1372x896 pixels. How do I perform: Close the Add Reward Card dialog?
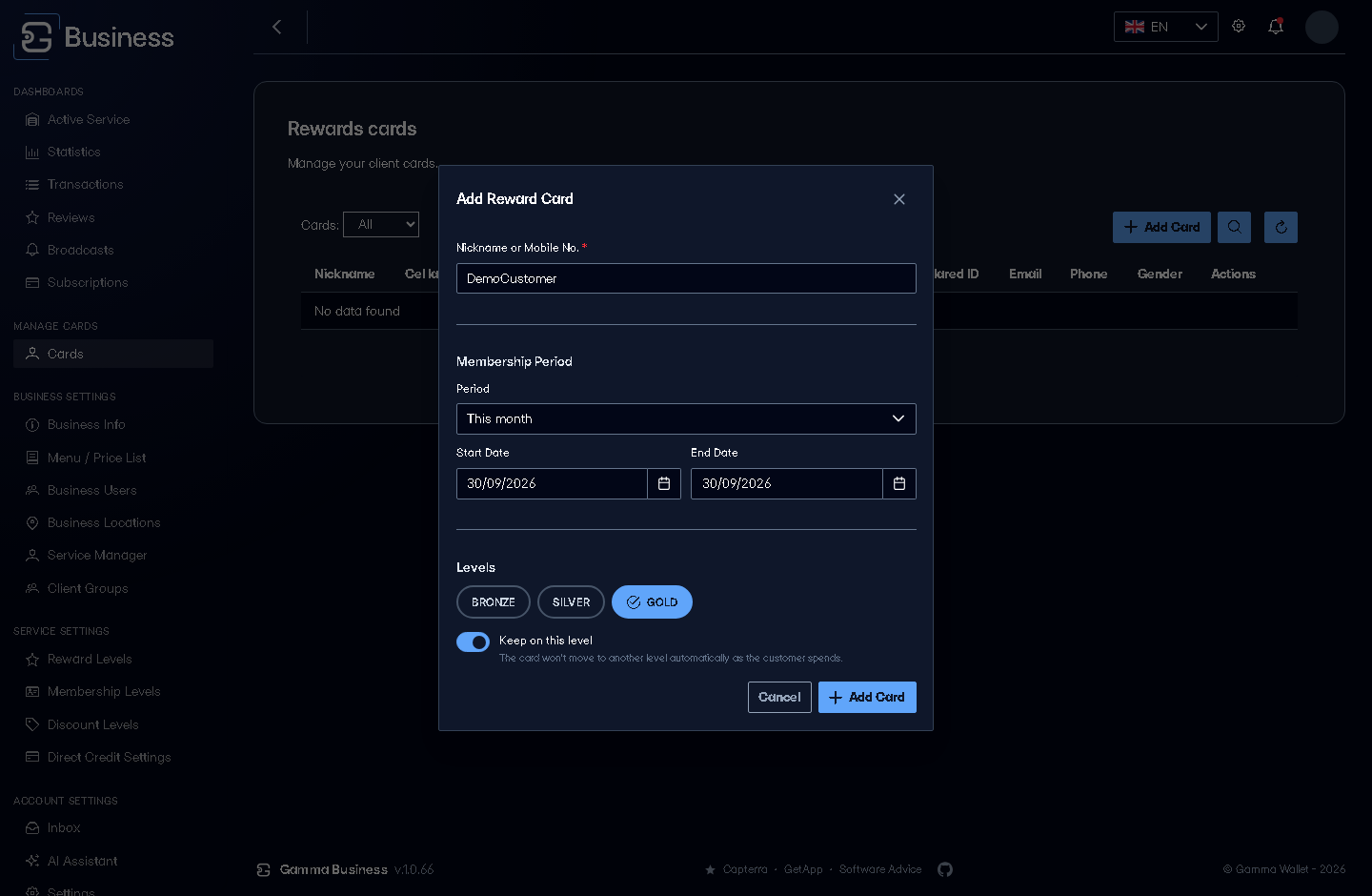click(899, 199)
